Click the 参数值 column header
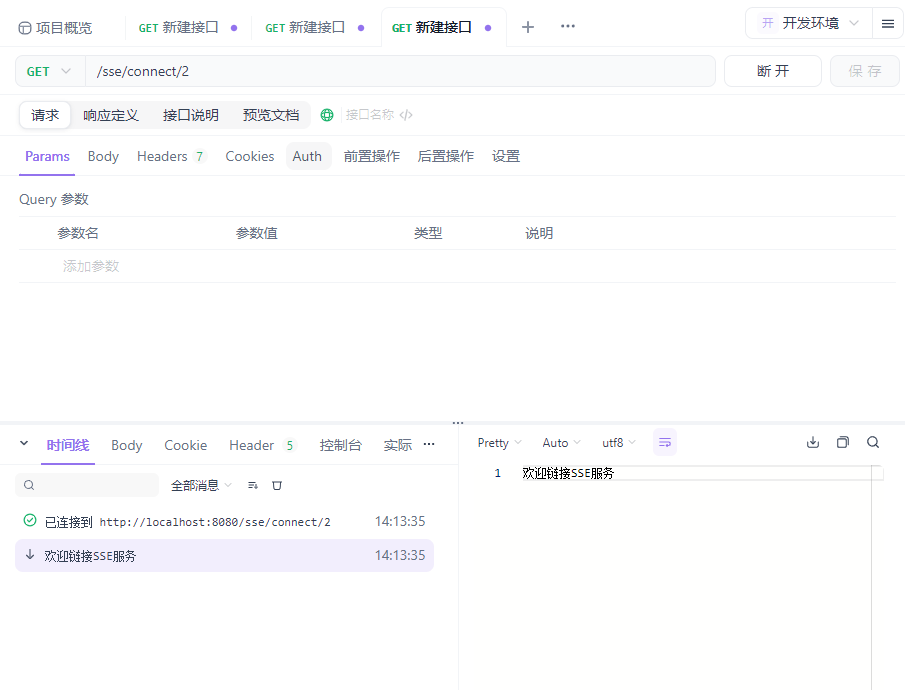905x690 pixels. [x=257, y=233]
